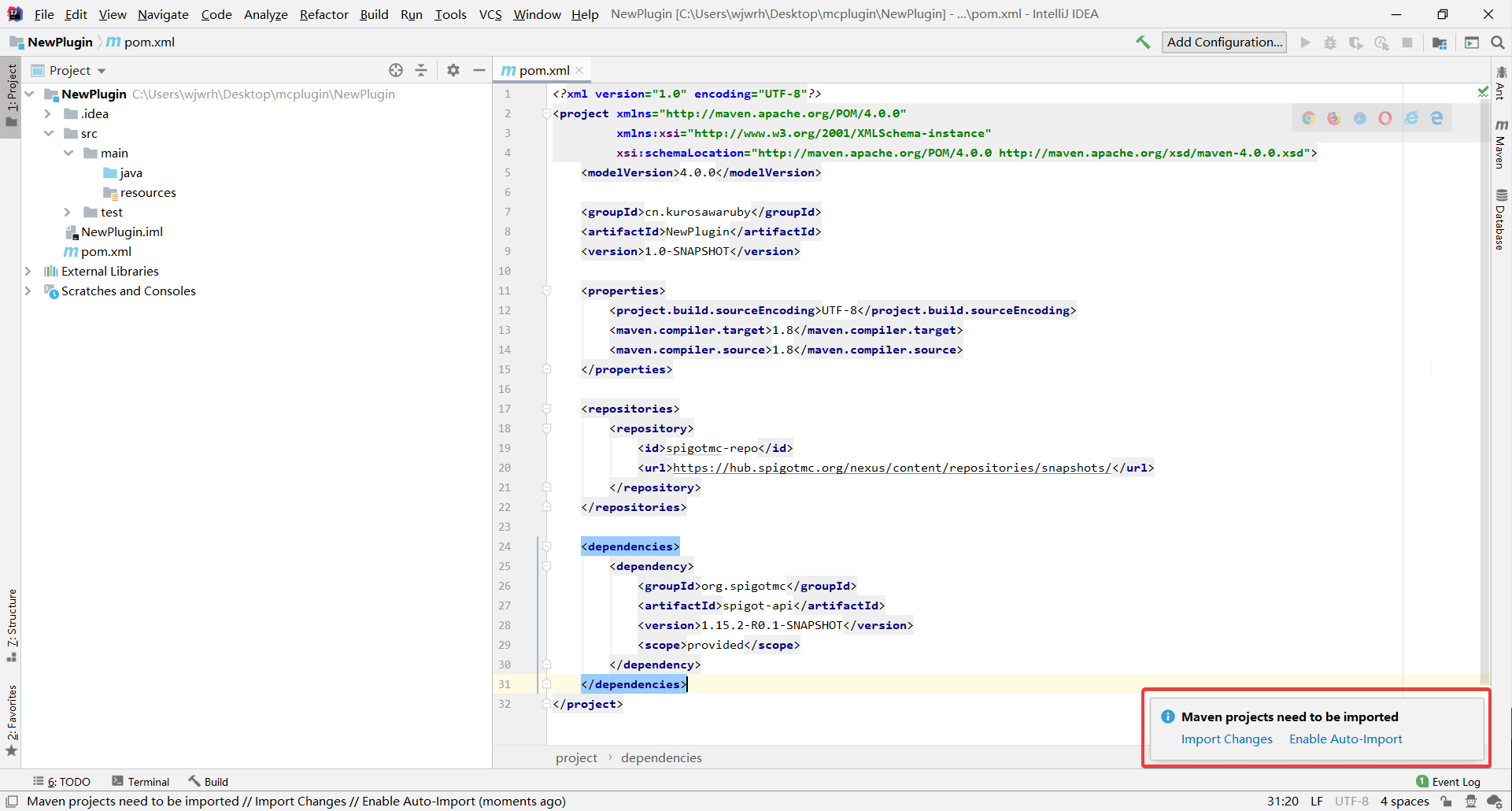Open the File menu
The height and width of the screenshot is (811, 1512).
[x=44, y=14]
